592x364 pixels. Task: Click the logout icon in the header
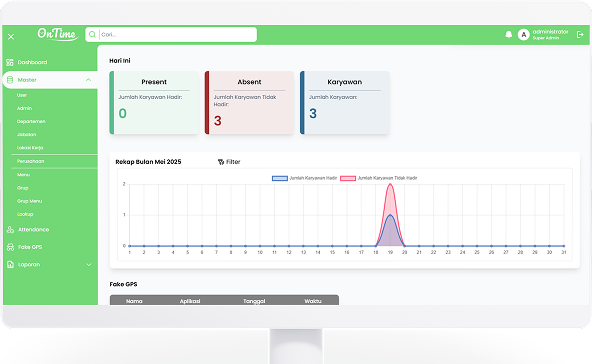[580, 35]
